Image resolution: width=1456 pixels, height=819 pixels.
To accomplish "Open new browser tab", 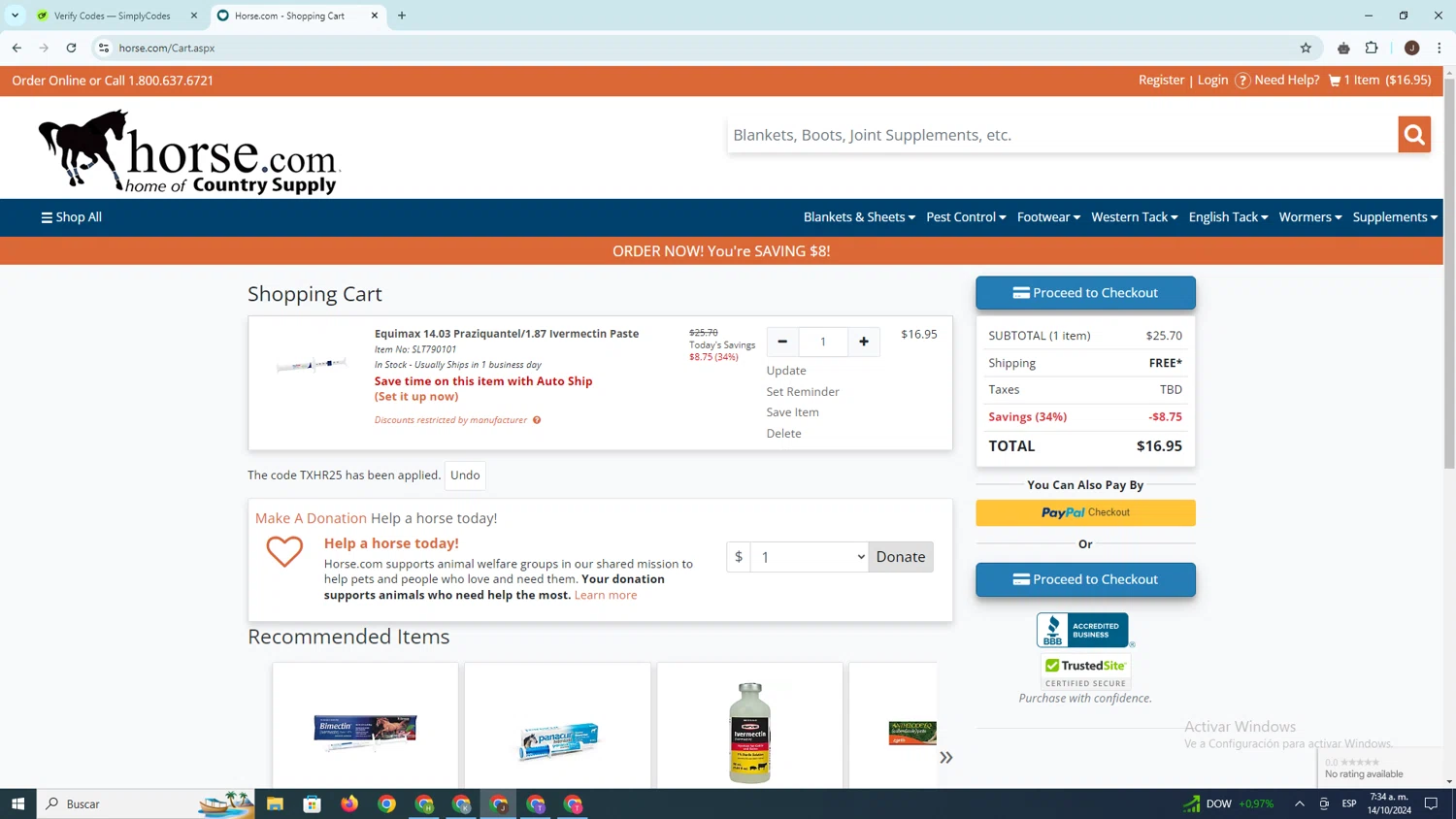I will click(402, 16).
